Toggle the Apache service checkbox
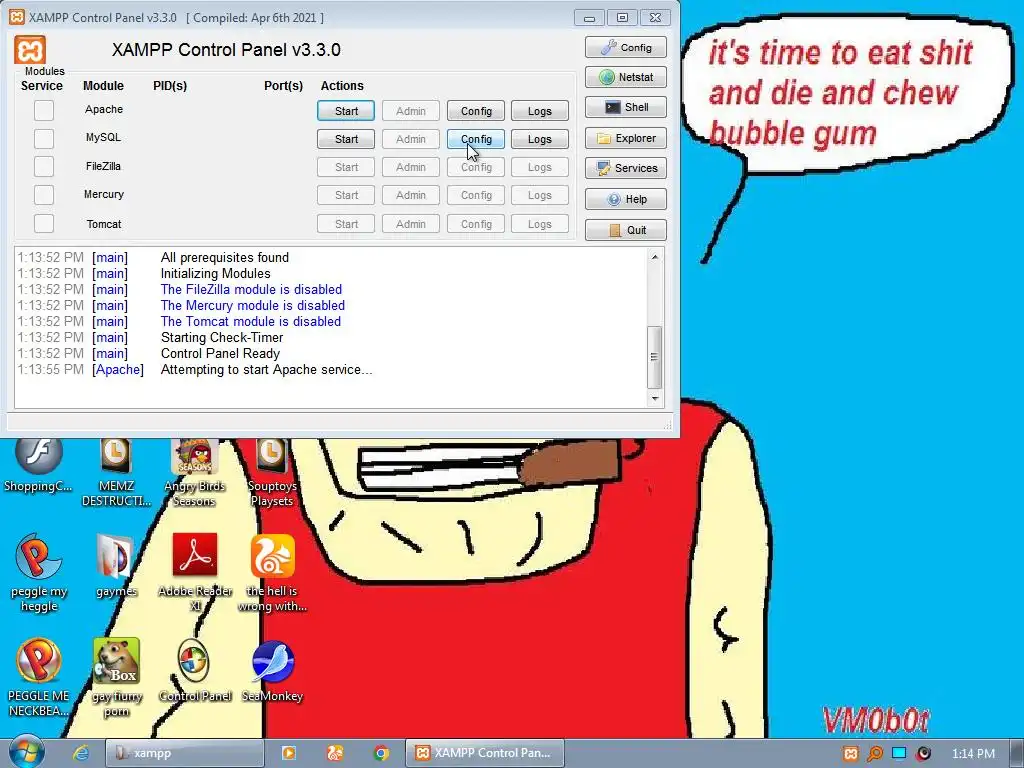Image resolution: width=1024 pixels, height=768 pixels. [x=44, y=110]
